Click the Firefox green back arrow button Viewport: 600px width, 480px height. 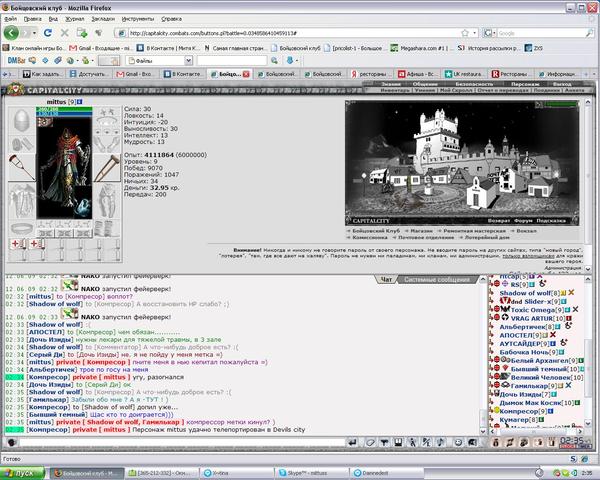click(11, 33)
